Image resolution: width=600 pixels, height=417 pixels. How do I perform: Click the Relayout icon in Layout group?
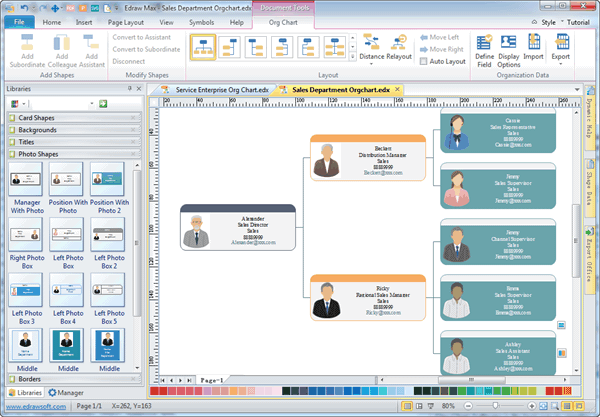[x=400, y=47]
